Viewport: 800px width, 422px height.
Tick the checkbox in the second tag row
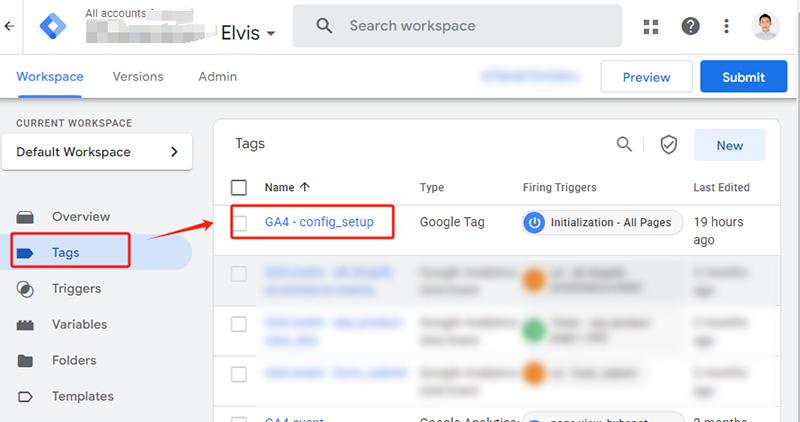click(239, 274)
